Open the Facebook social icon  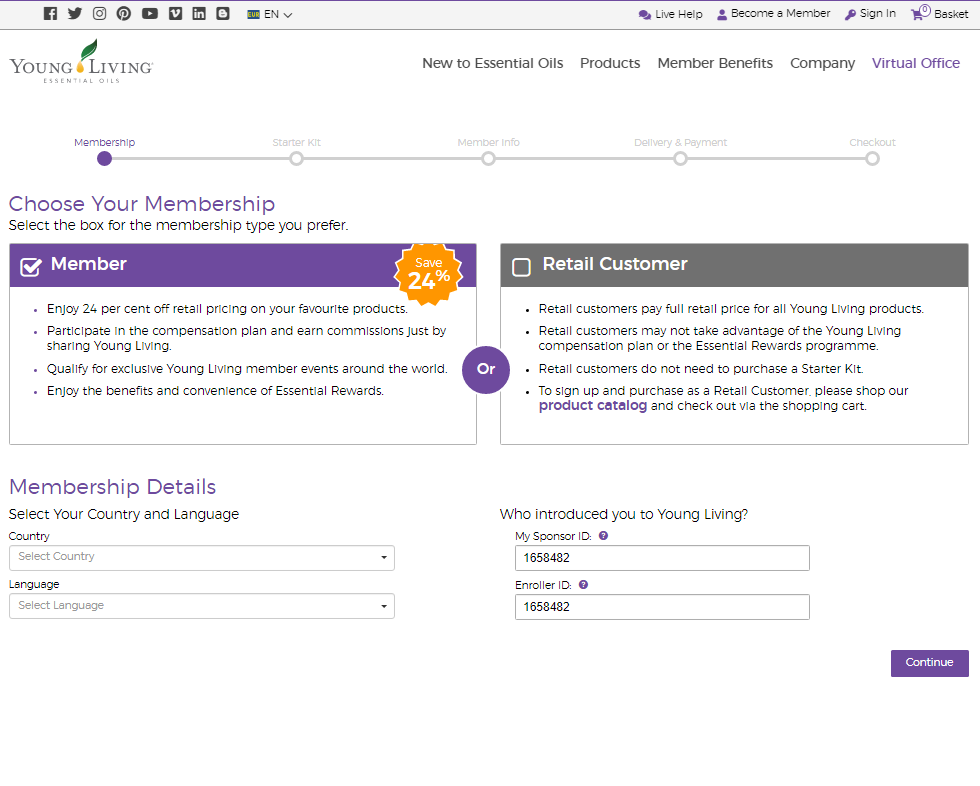click(x=51, y=14)
